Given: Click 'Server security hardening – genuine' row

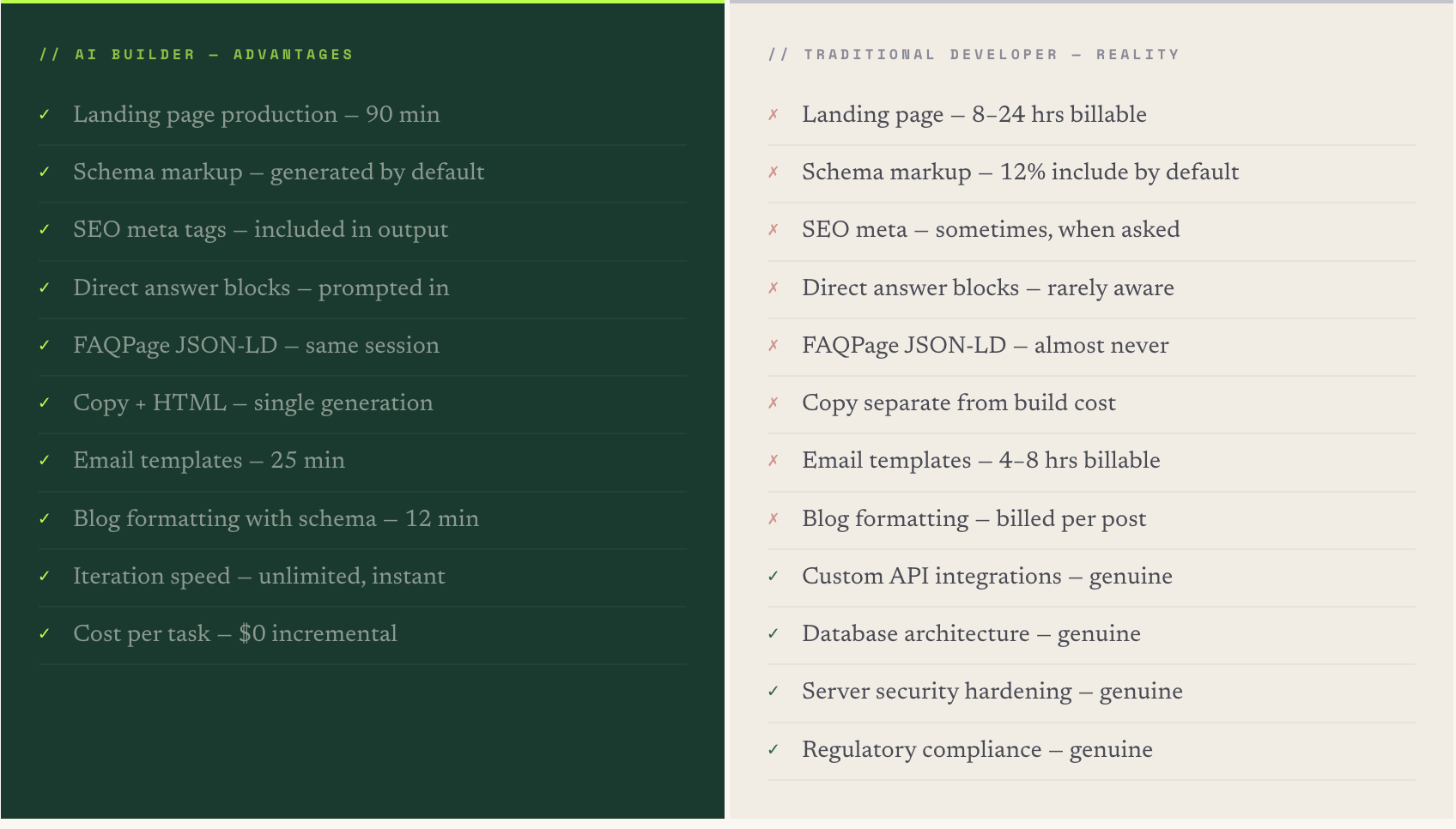Looking at the screenshot, I should tap(992, 692).
